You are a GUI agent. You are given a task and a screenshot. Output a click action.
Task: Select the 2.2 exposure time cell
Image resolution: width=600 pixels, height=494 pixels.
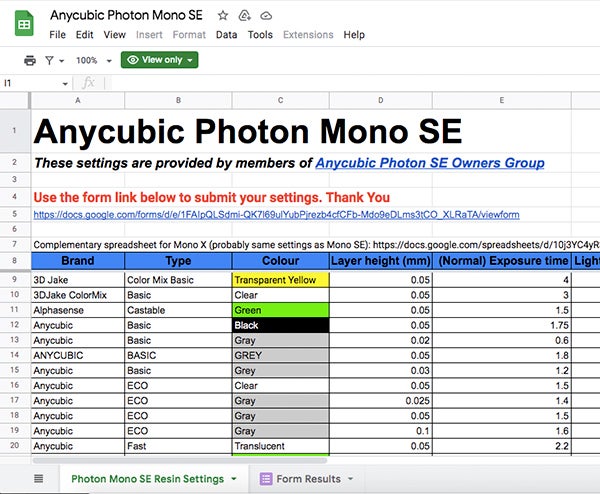pos(502,446)
